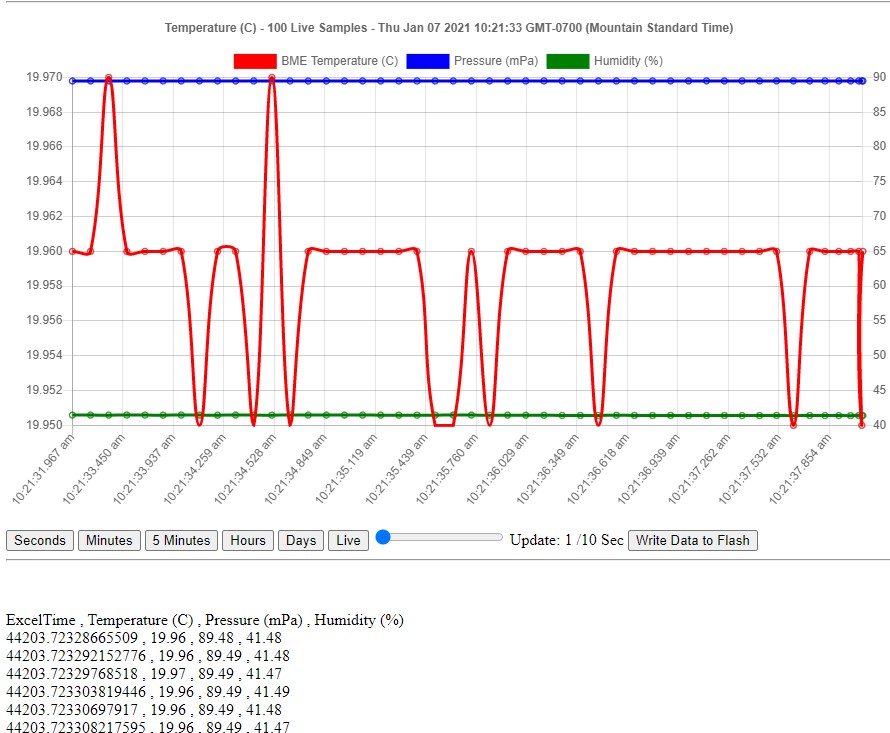
Task: Click the right axis value '90'
Action: pyautogui.click(x=879, y=77)
